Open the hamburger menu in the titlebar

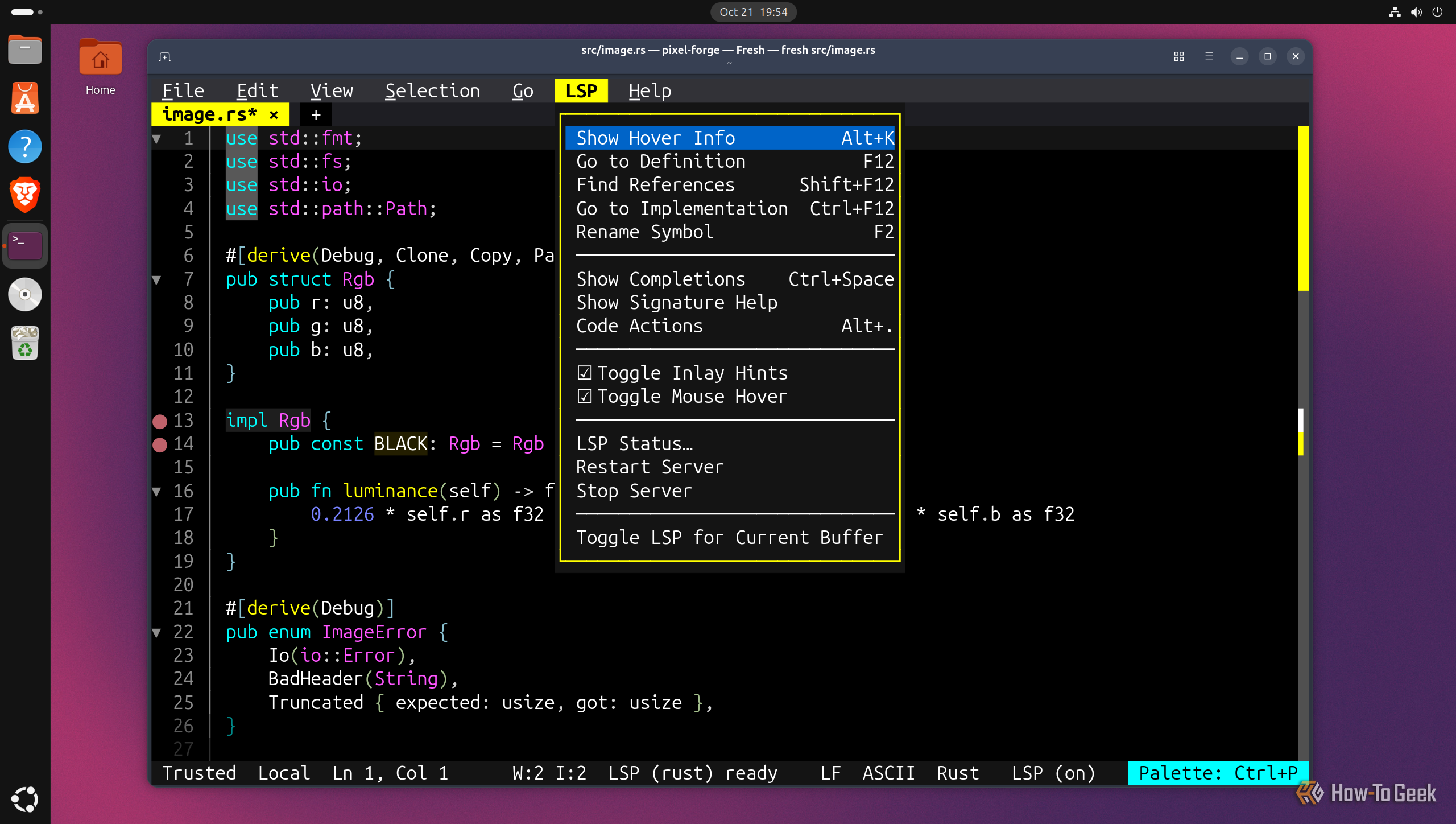(x=1209, y=56)
